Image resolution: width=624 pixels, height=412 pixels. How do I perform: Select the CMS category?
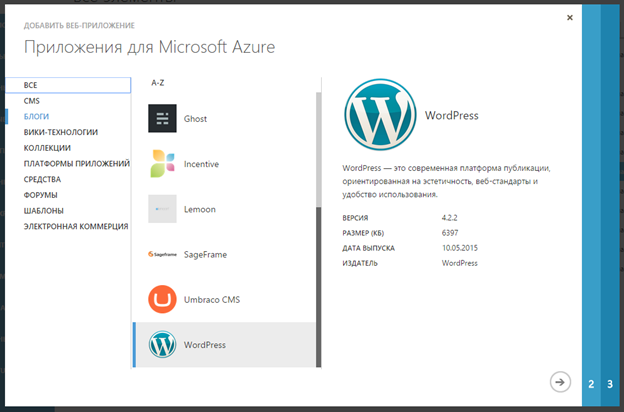(x=32, y=101)
